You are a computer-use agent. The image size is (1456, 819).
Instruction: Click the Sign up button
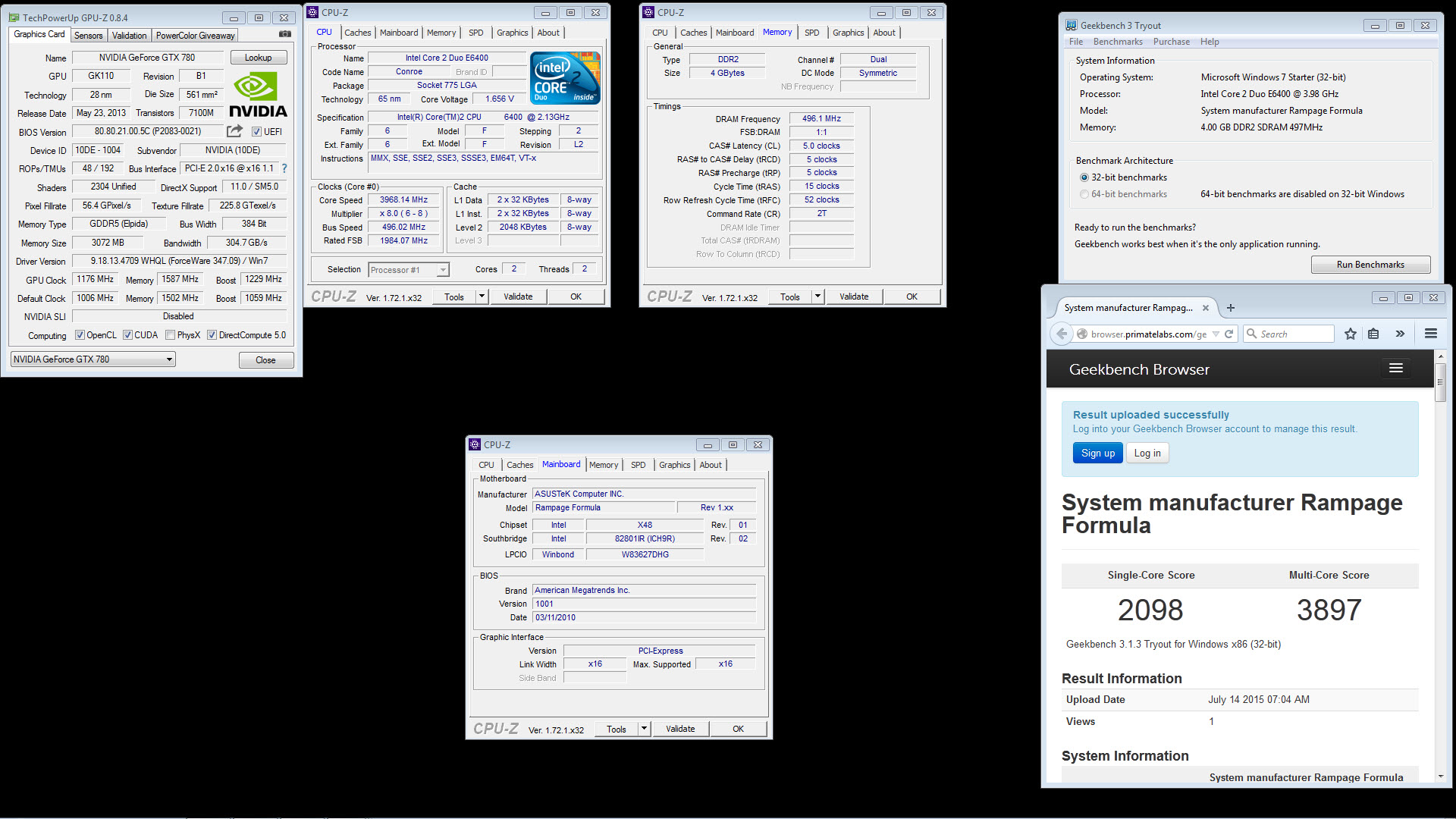(1097, 453)
